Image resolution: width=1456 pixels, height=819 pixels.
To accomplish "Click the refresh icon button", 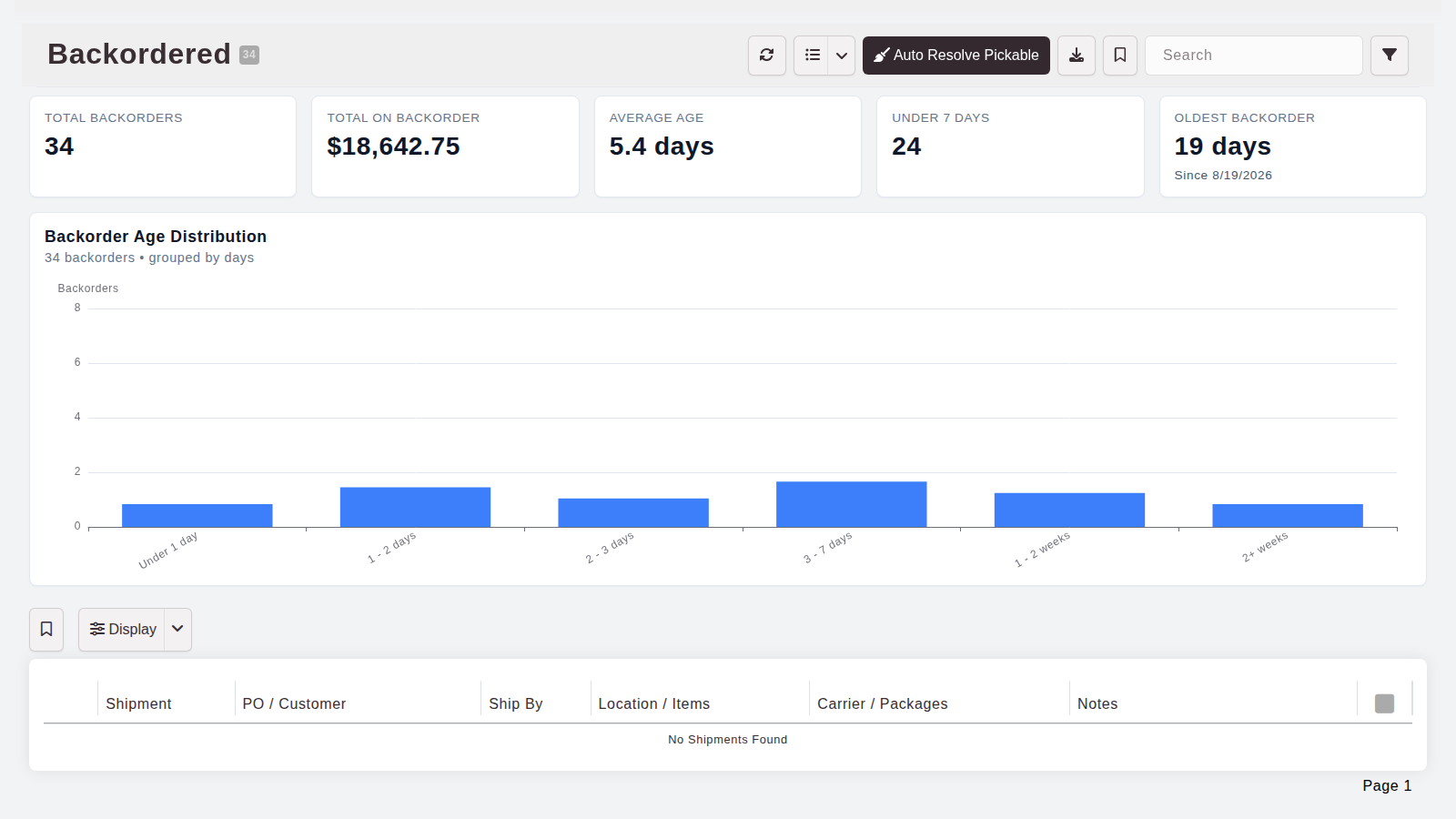I will coord(767,56).
